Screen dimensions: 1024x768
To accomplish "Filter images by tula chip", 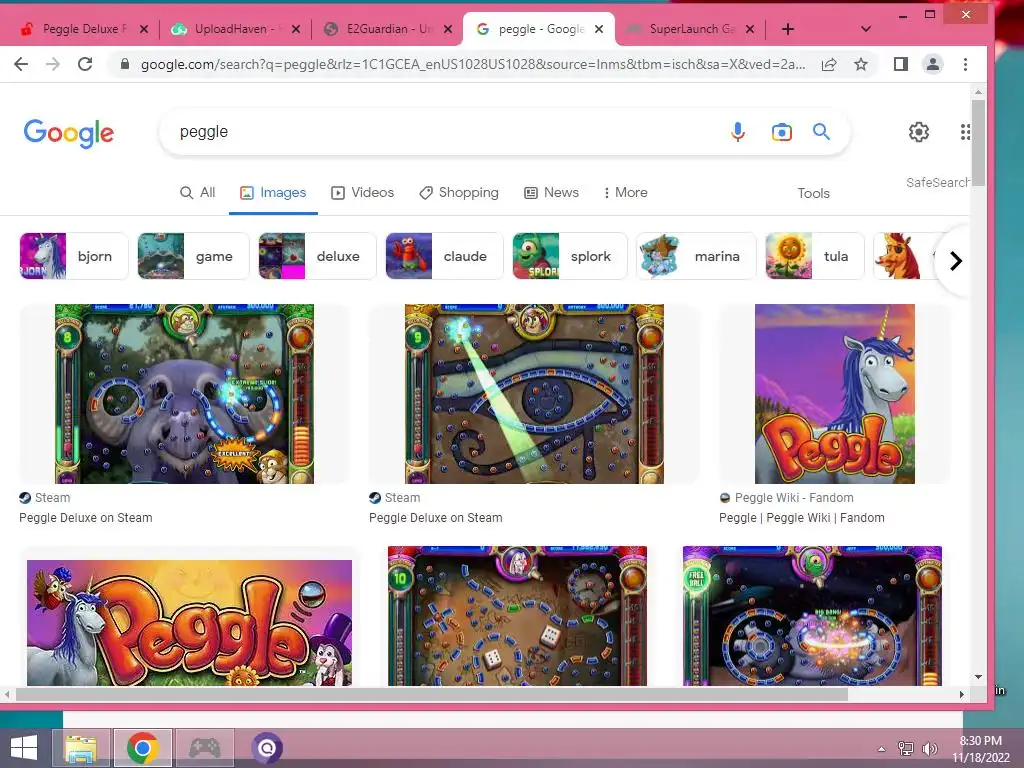I will pos(814,256).
